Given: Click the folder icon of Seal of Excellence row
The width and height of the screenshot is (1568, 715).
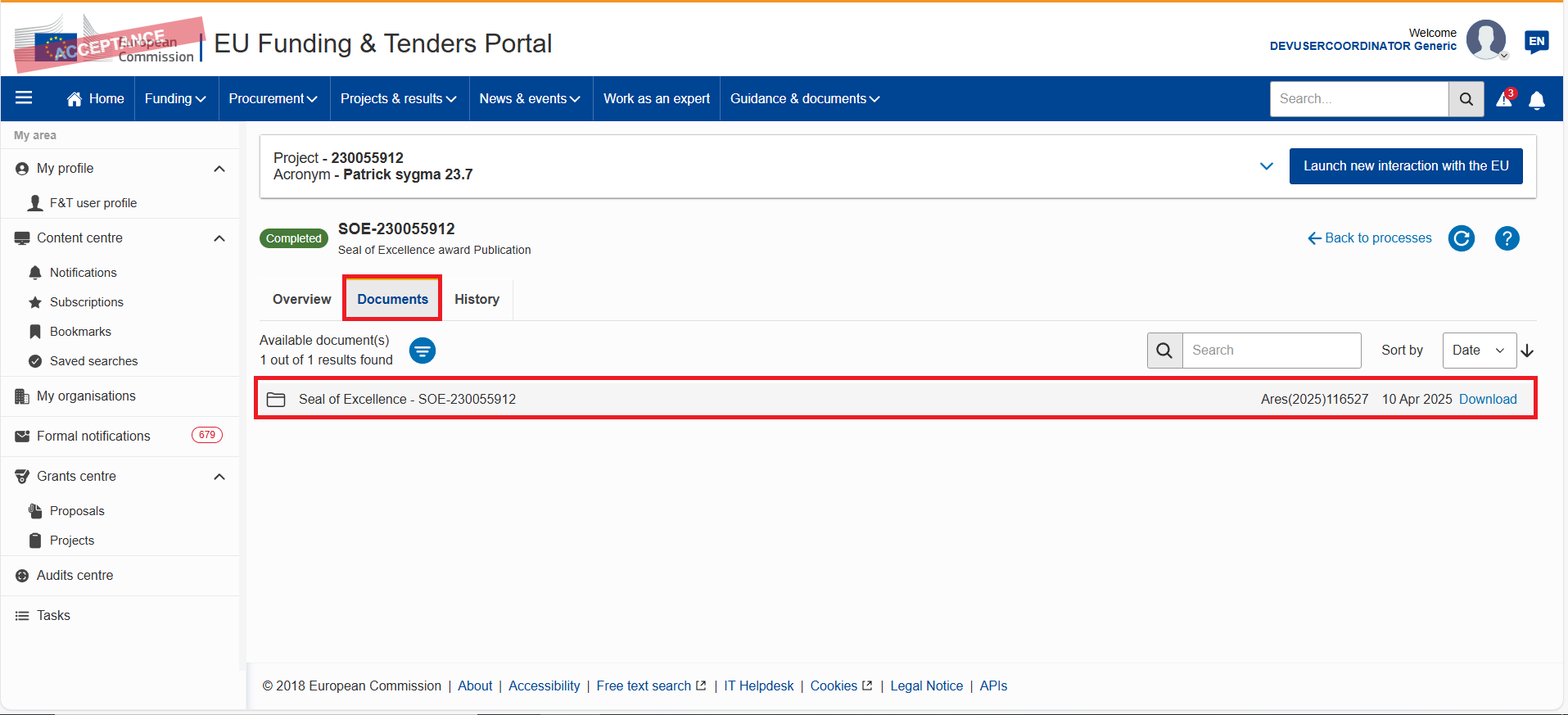Looking at the screenshot, I should pyautogui.click(x=276, y=400).
